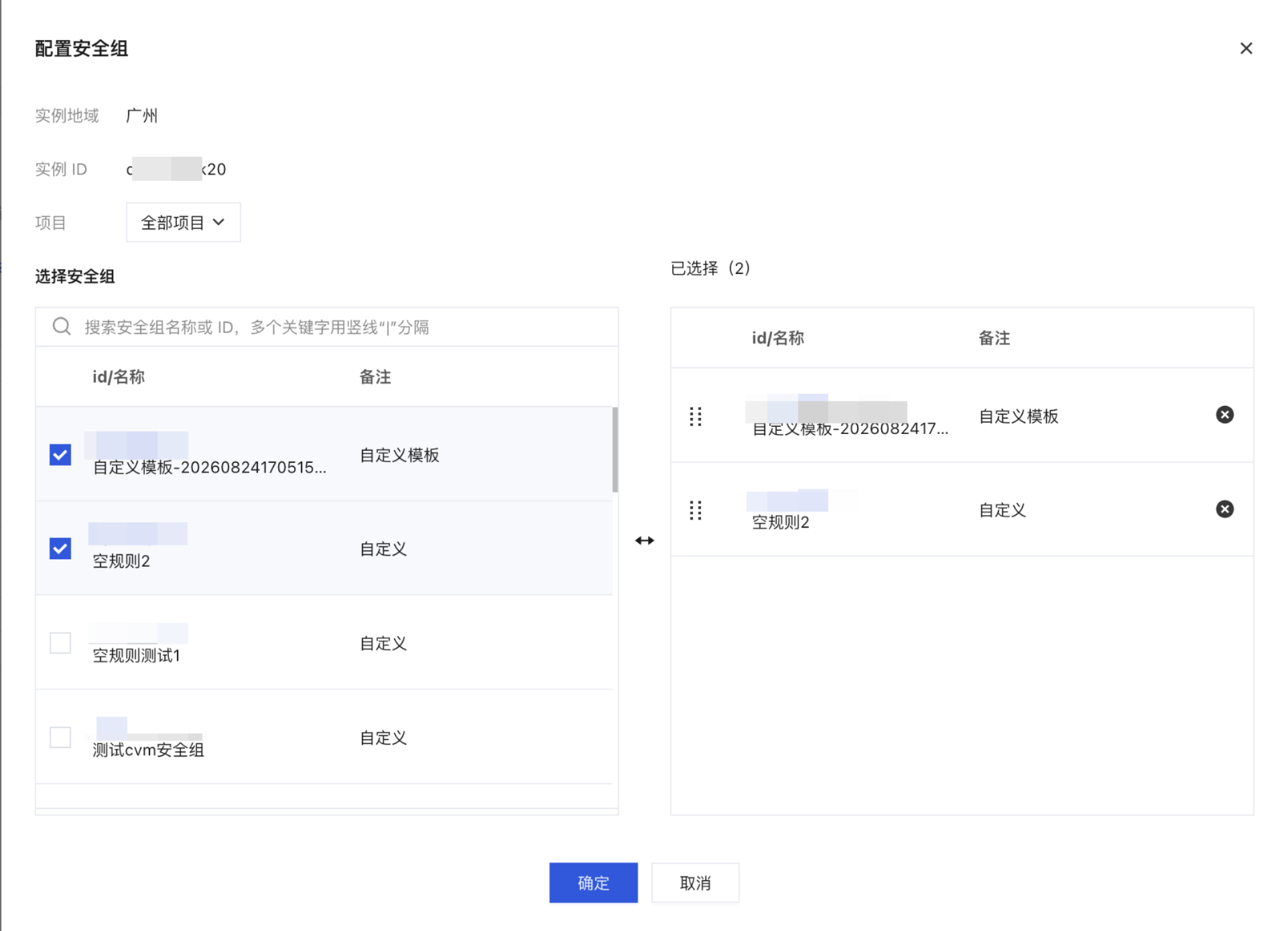Check the 空规则测试1 security group
This screenshot has width=1288, height=931.
(x=60, y=642)
